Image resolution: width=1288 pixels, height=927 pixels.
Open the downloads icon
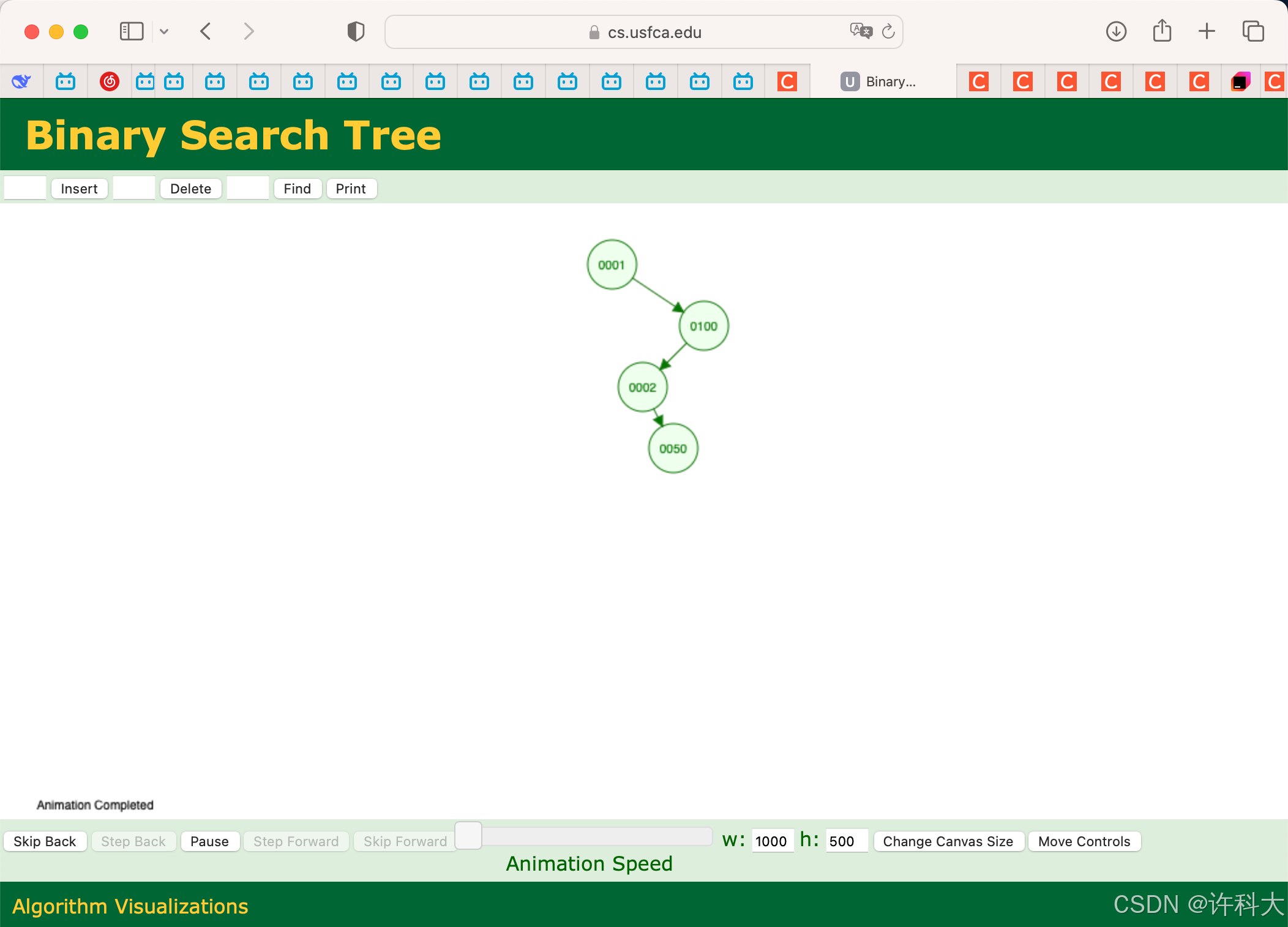(x=1116, y=31)
